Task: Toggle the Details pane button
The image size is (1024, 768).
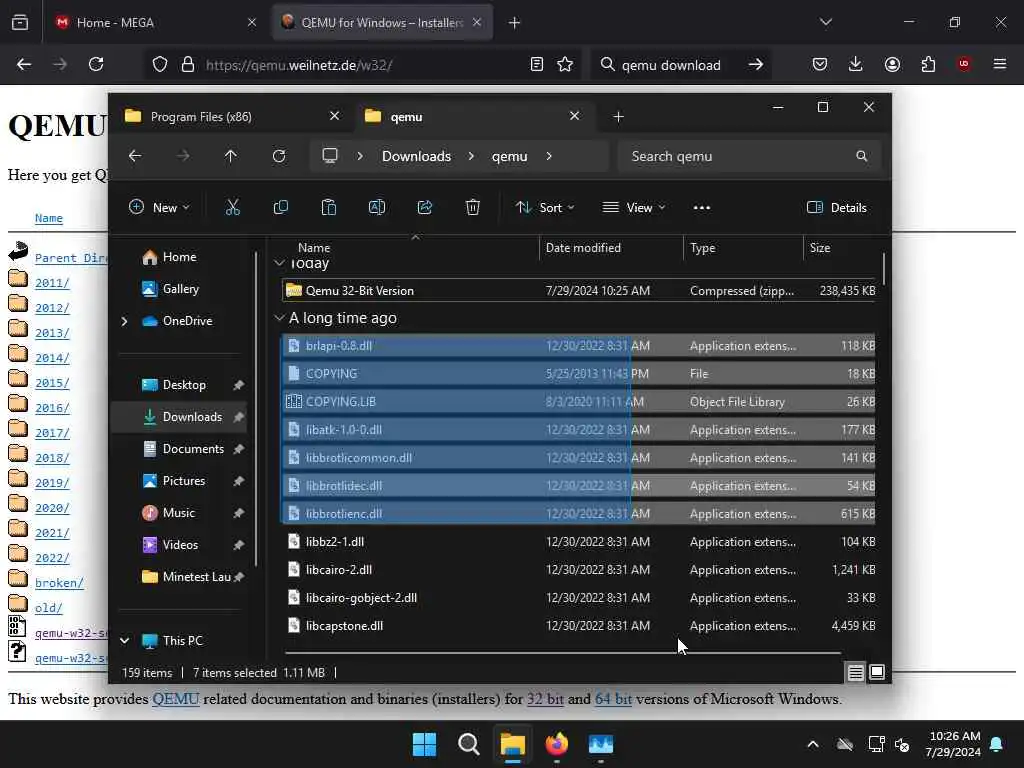Action: tap(837, 208)
